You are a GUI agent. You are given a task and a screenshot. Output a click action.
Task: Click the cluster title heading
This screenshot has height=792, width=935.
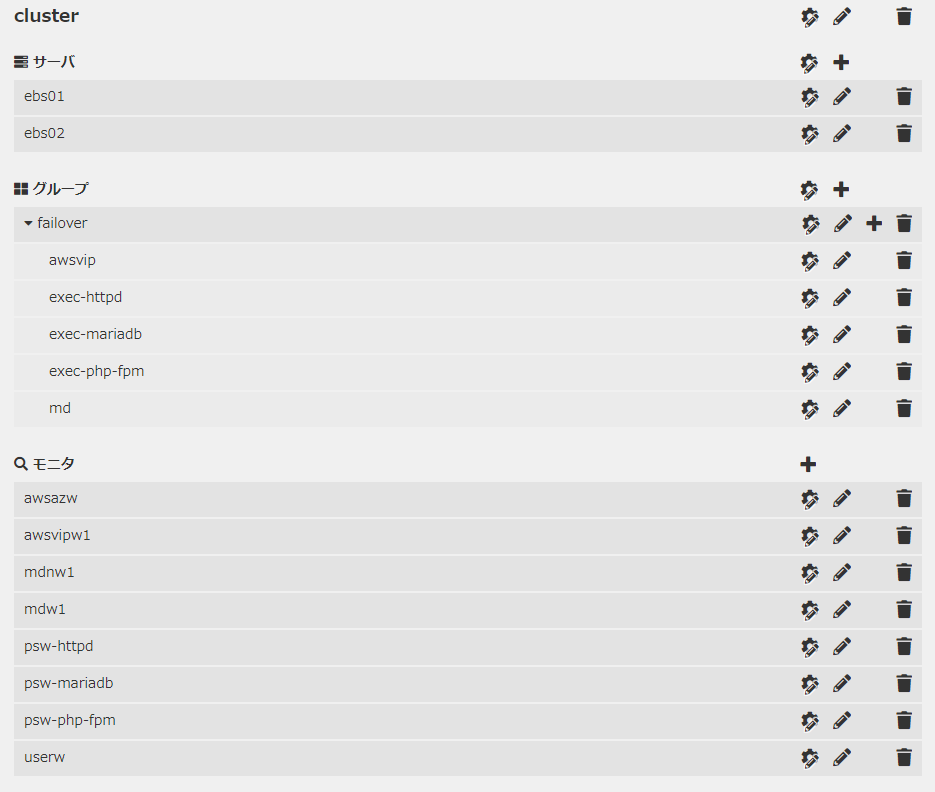(x=47, y=16)
